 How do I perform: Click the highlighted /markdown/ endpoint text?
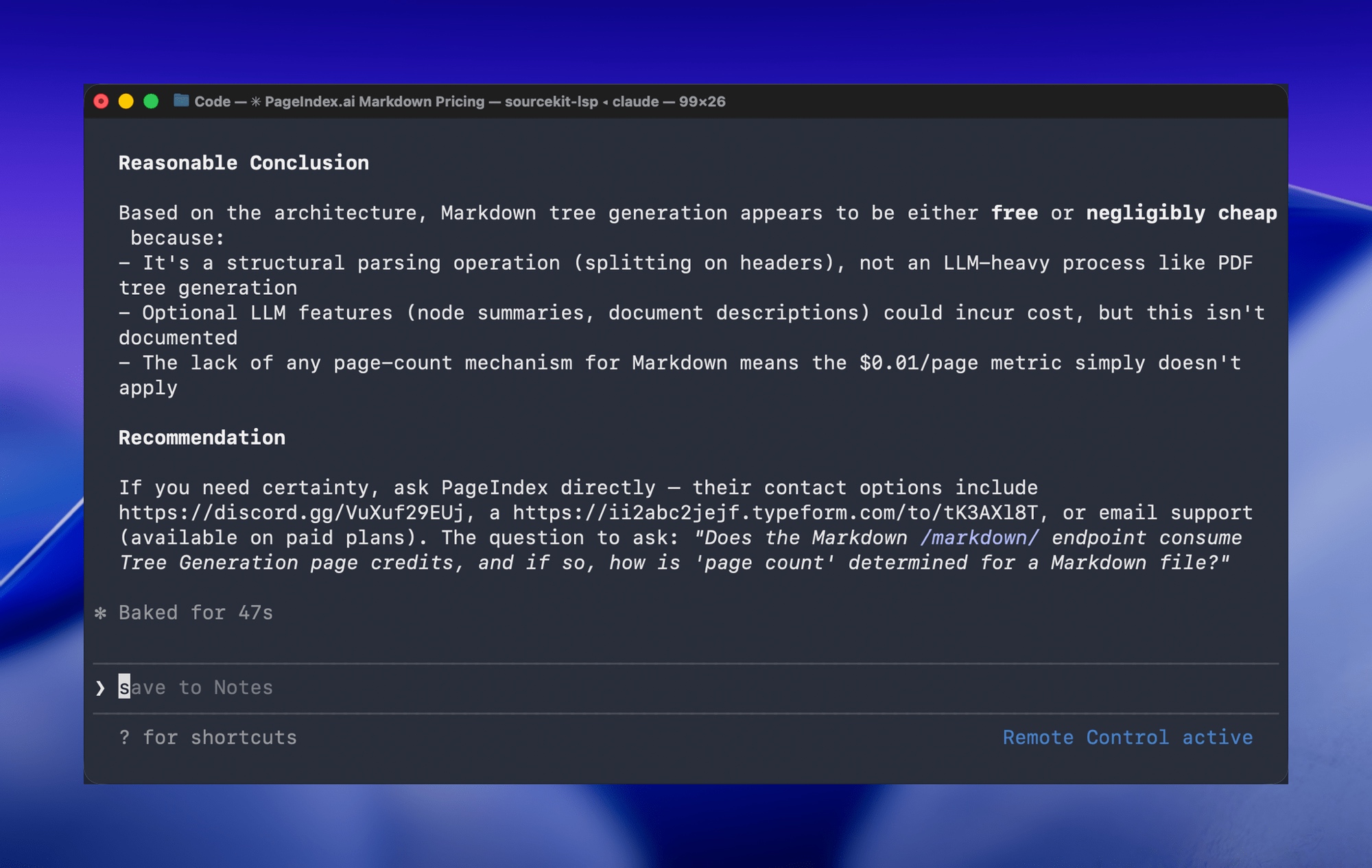(979, 538)
